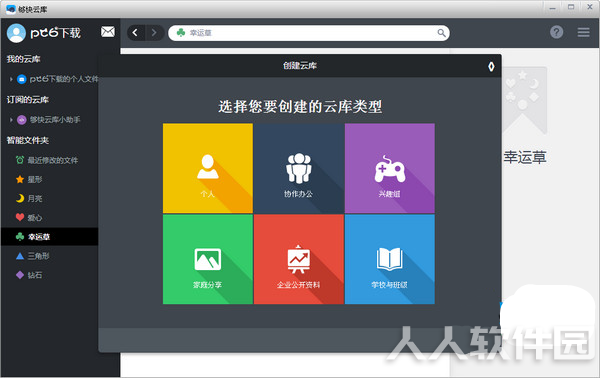Choose the 家庭分享 family sharing tile

[208, 259]
